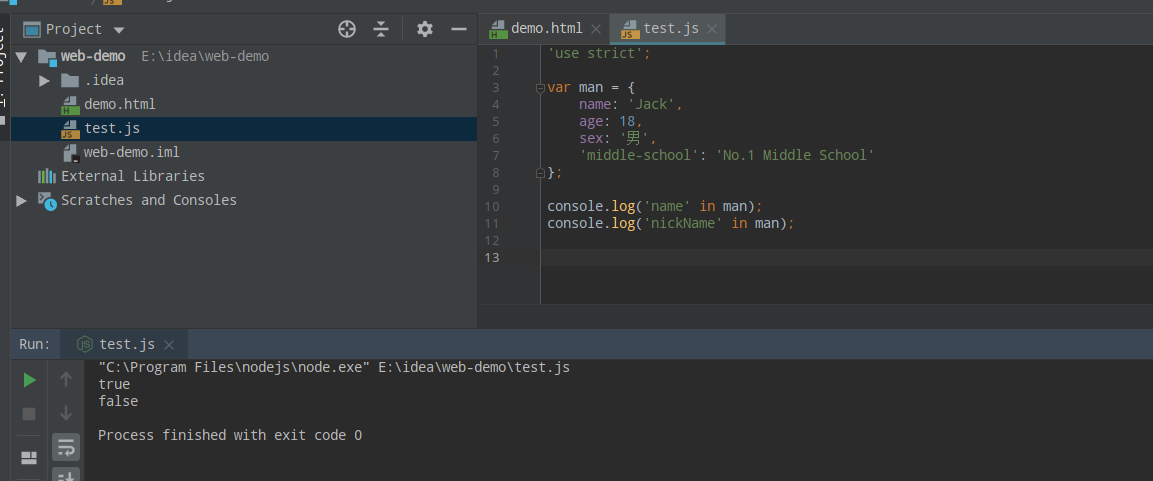Screen dimensions: 1153x481
Task: Collapse the web-demo root folder
Action: [21, 57]
